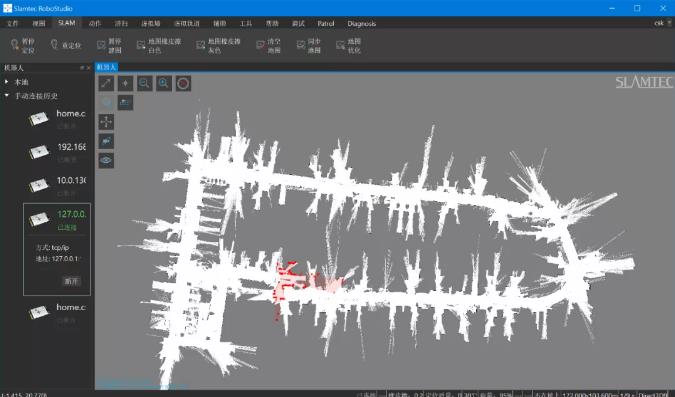Open the Diagnosis menu
This screenshot has height=397, width=675.
pyautogui.click(x=362, y=23)
